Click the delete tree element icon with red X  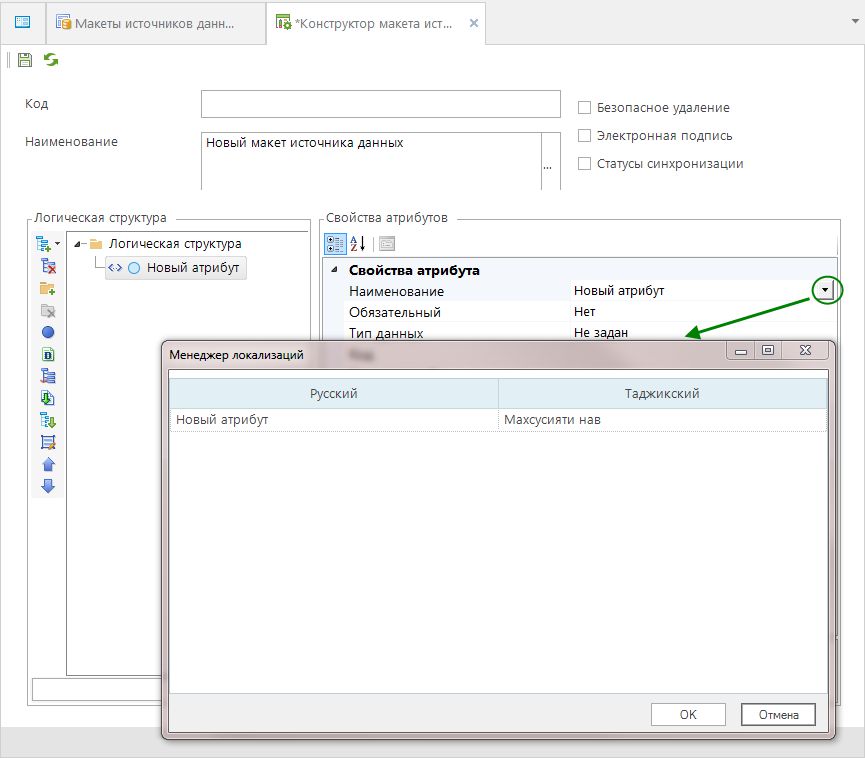(x=47, y=266)
